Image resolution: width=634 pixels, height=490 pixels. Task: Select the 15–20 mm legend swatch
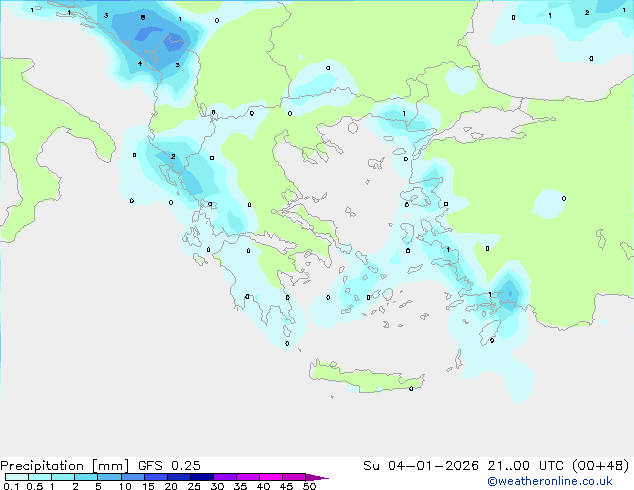155,477
